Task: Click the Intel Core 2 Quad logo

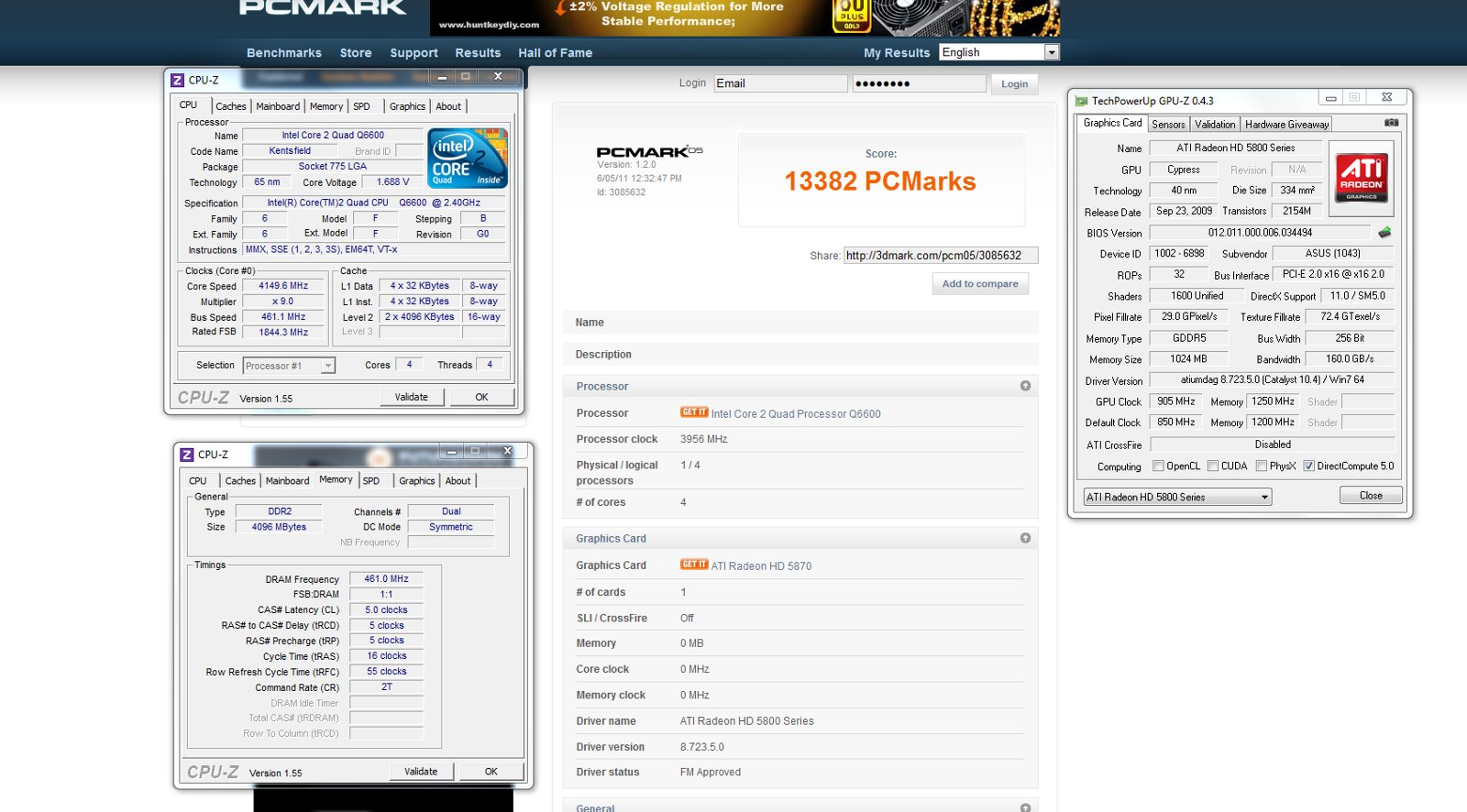Action: click(x=468, y=159)
